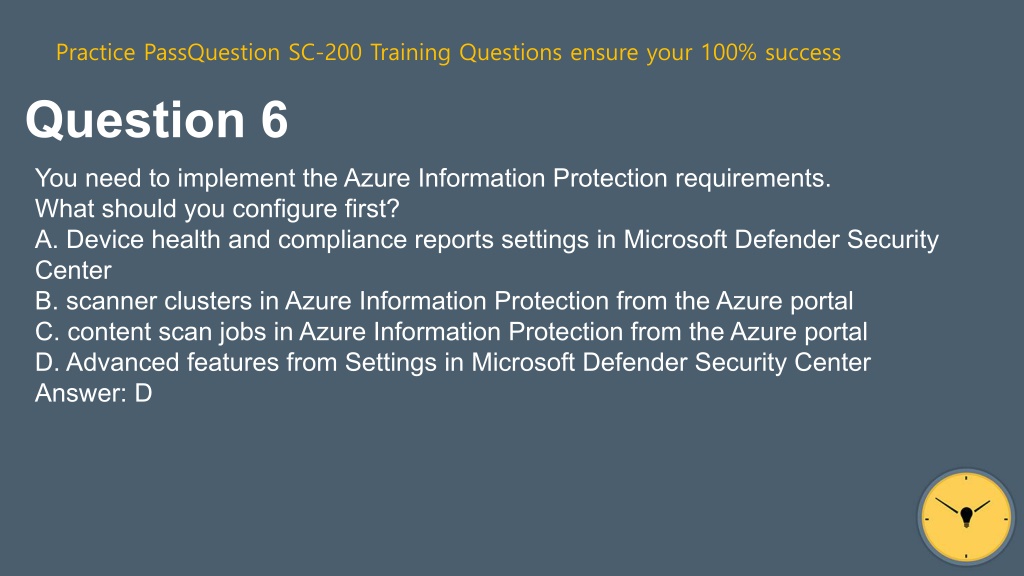Click the text What should you configure first?
The width and height of the screenshot is (1024, 576).
[x=217, y=209]
